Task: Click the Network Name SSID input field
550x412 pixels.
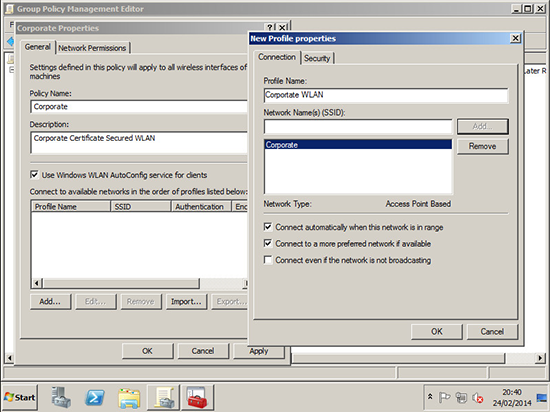Action: pos(358,127)
